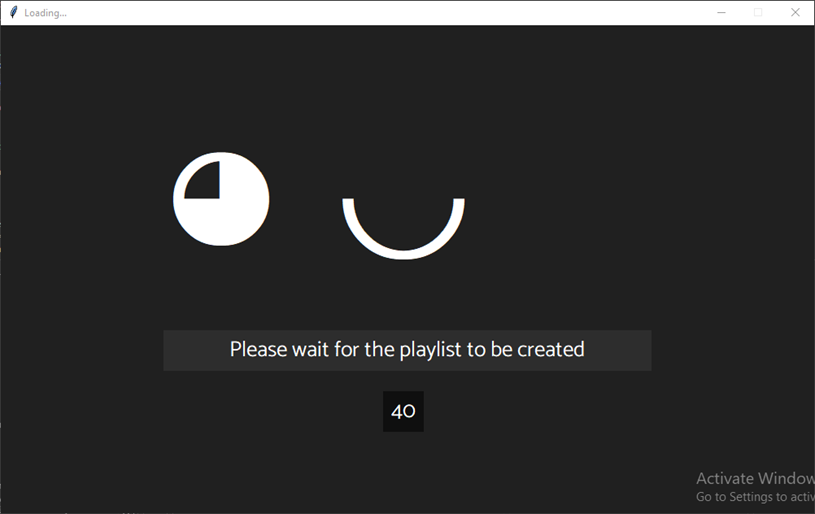815x514 pixels.
Task: Select the progress counter showing 40
Action: pos(403,412)
